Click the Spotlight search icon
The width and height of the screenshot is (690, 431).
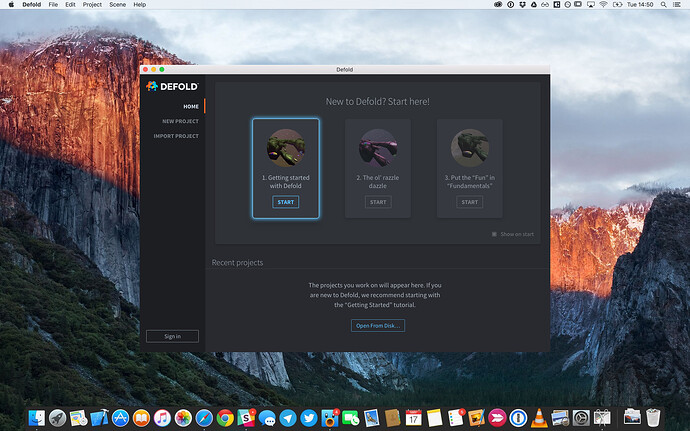coord(664,5)
